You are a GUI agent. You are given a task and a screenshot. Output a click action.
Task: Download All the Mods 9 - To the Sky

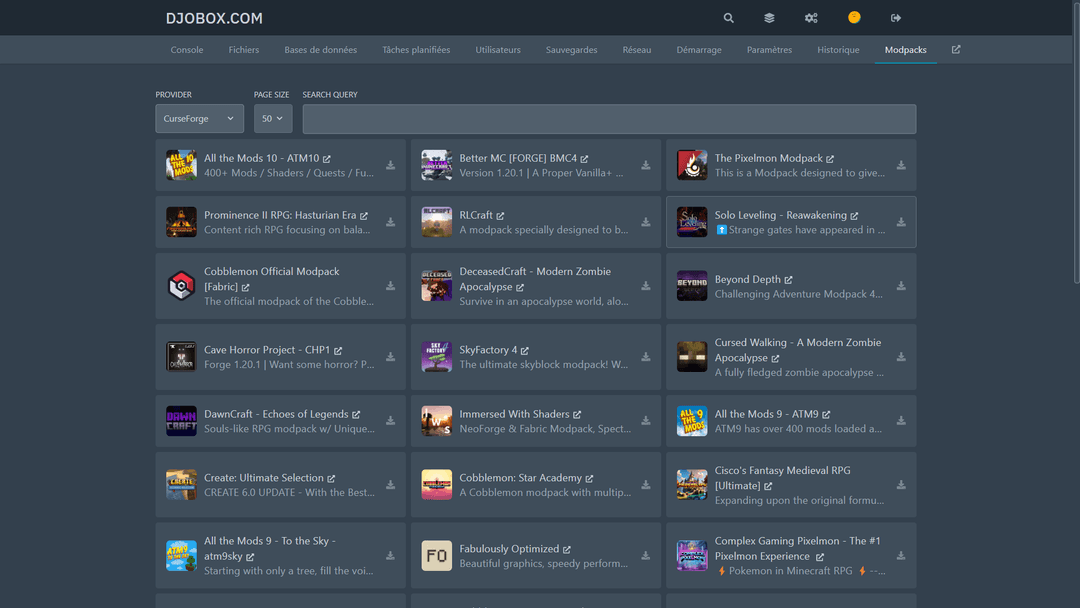pyautogui.click(x=391, y=556)
